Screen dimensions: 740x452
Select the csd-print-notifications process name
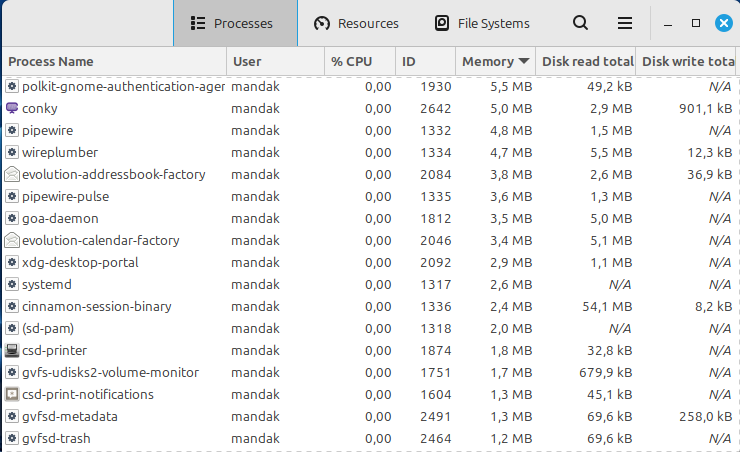click(x=88, y=394)
